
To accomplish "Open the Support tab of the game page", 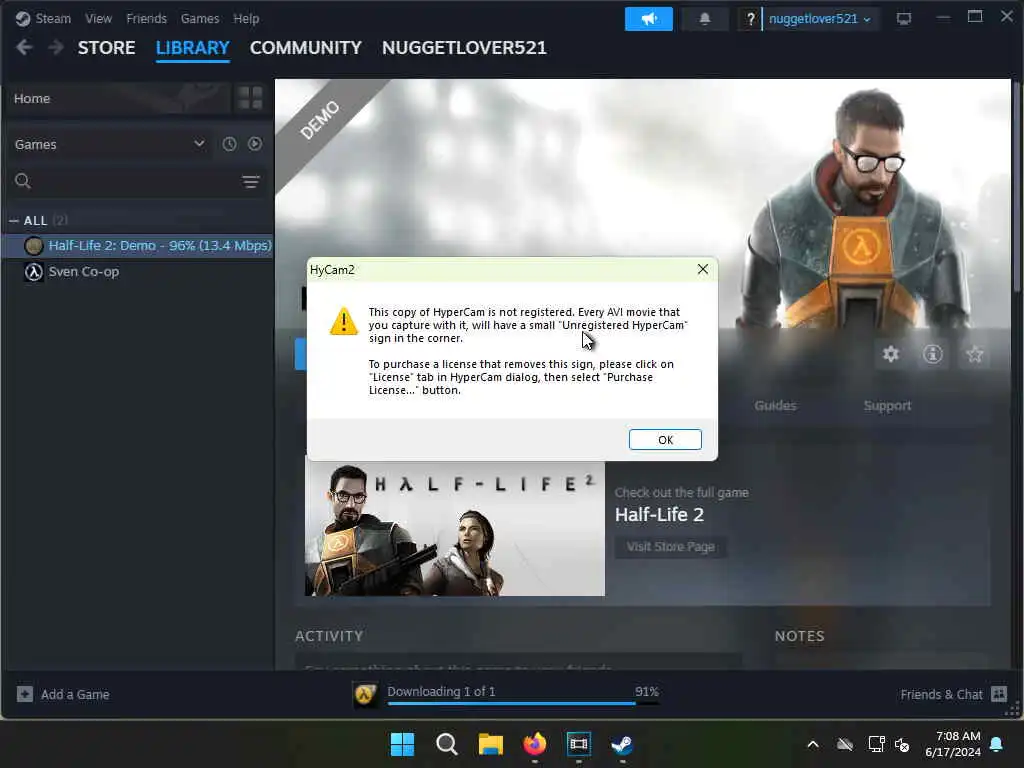I will click(x=887, y=406).
